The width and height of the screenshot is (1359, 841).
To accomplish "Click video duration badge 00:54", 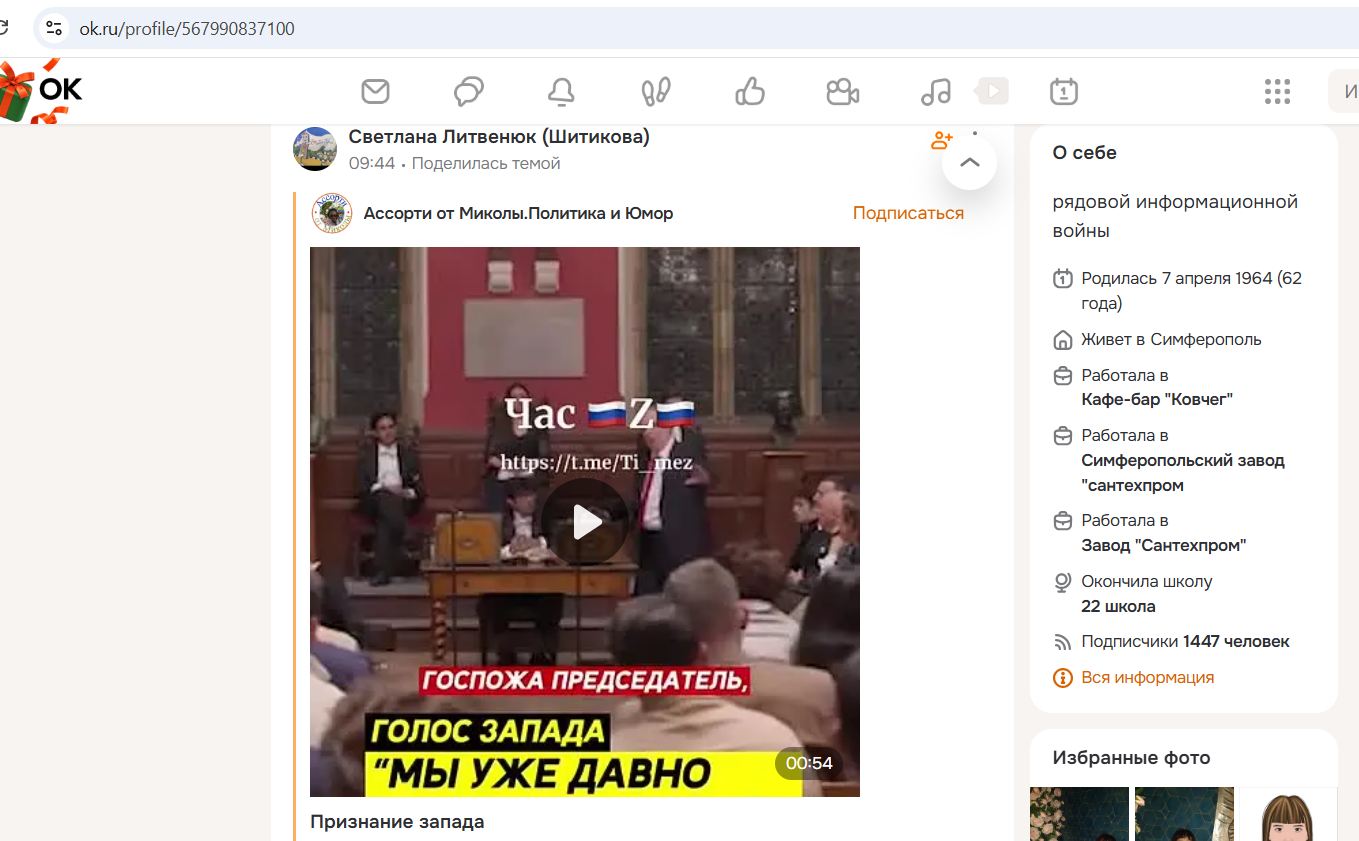I will [808, 763].
